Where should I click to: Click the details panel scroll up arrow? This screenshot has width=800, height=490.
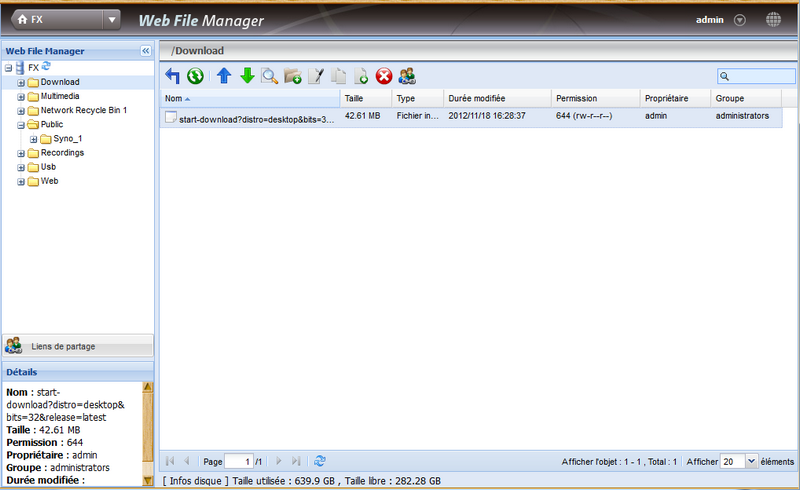pyautogui.click(x=147, y=387)
